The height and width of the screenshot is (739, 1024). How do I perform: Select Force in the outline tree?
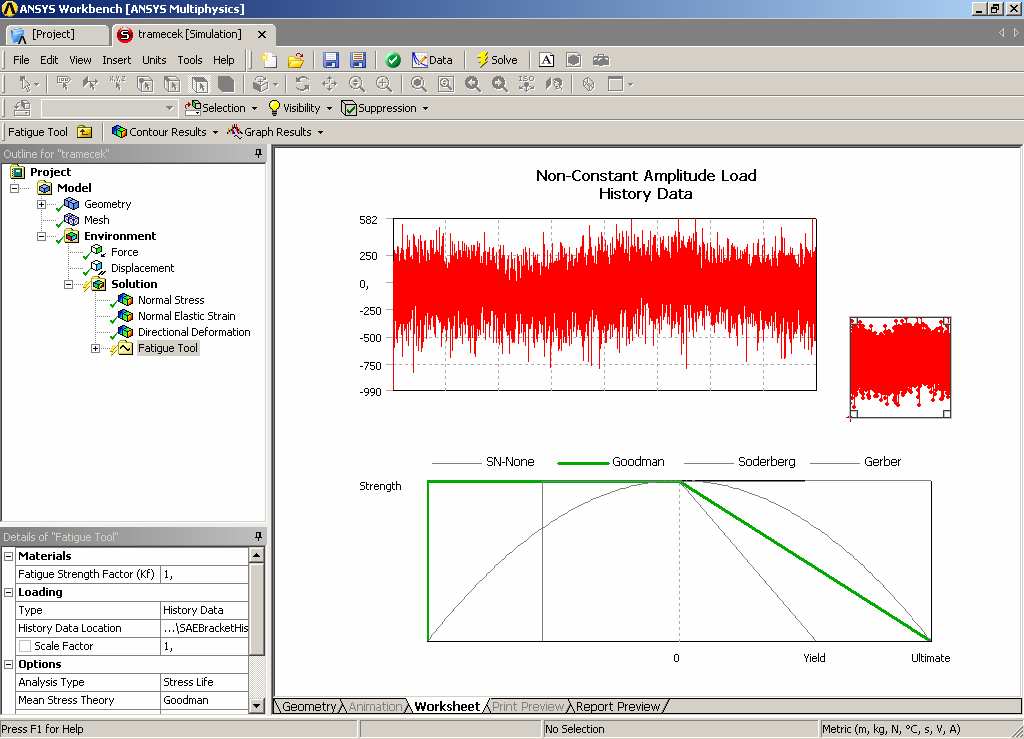pos(125,252)
